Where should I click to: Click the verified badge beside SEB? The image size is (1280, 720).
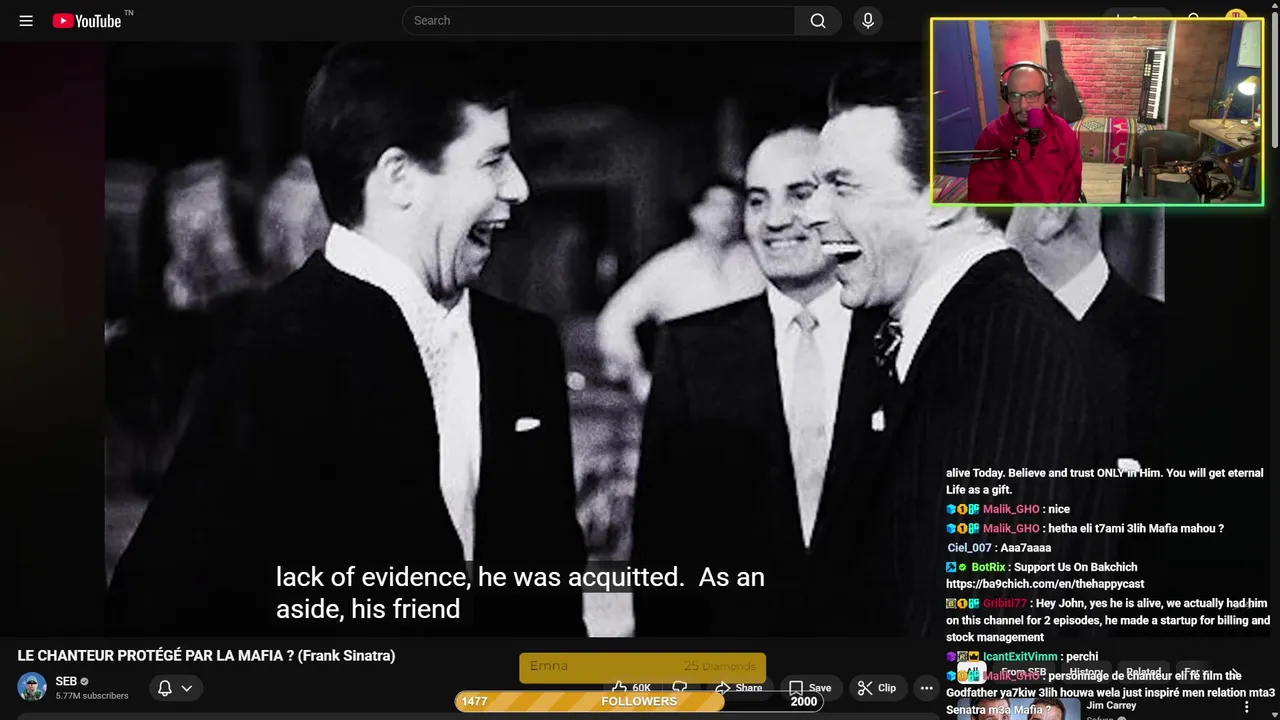tap(84, 682)
